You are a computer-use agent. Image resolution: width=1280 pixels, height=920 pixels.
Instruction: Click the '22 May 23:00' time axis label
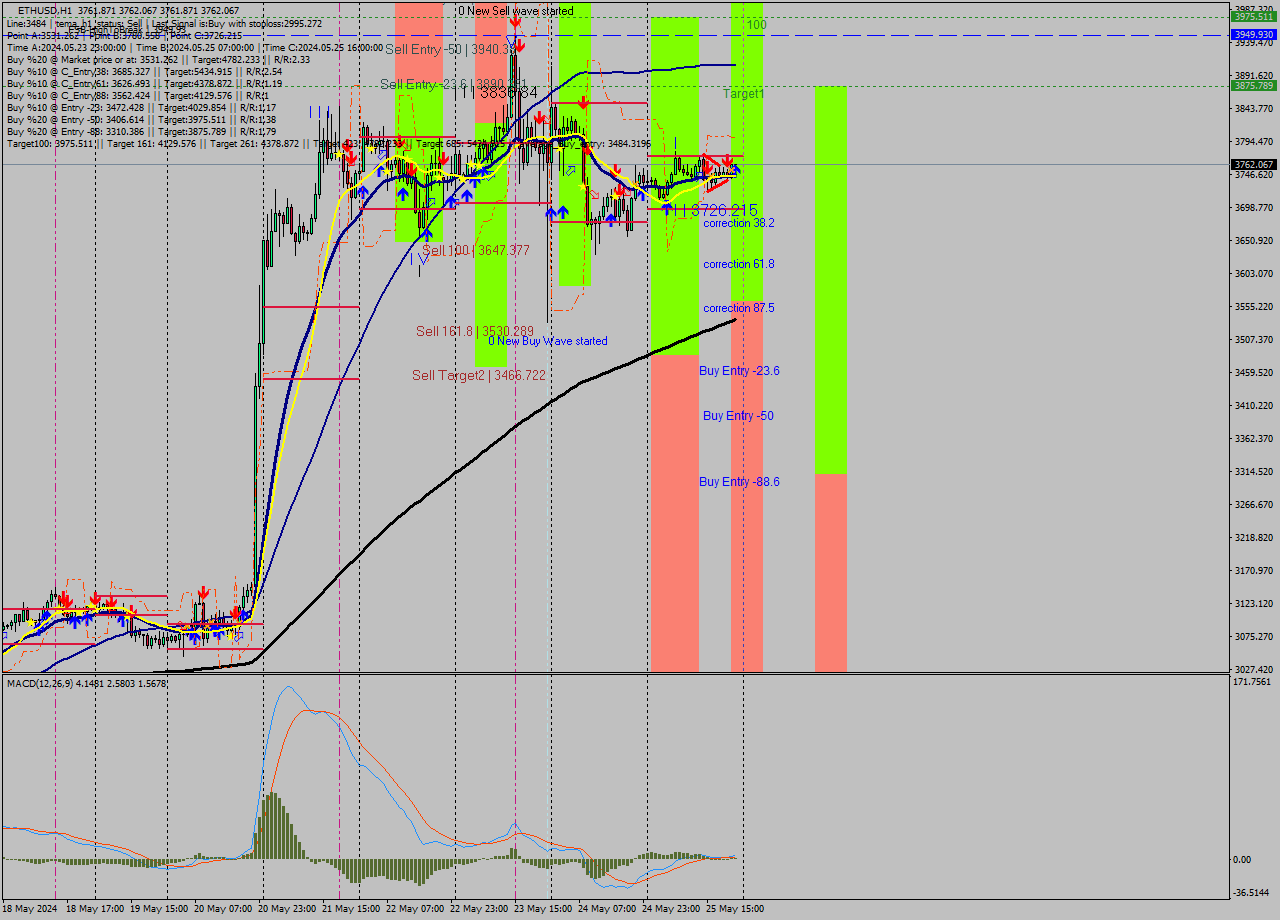tap(480, 909)
